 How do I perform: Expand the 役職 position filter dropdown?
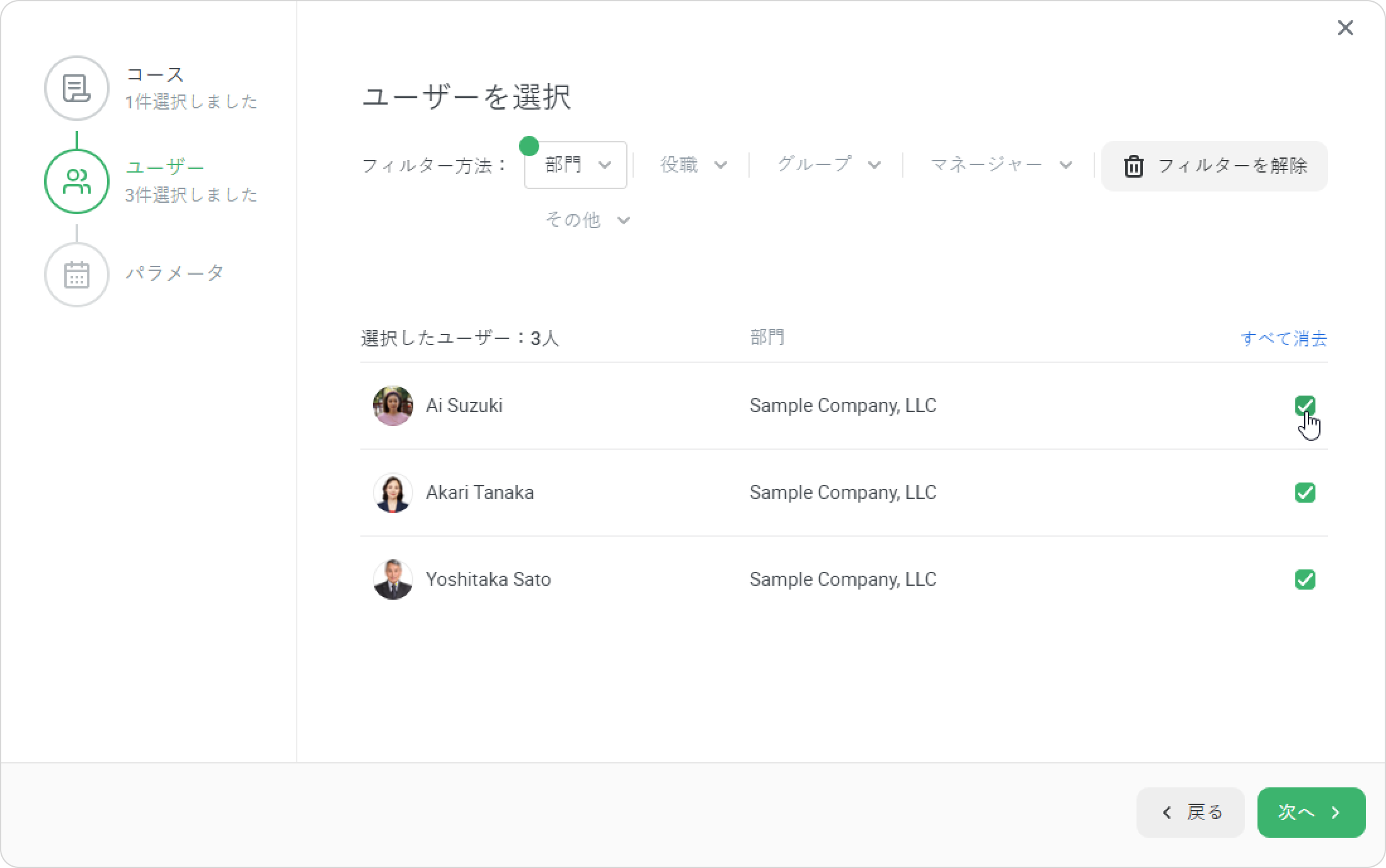[693, 165]
